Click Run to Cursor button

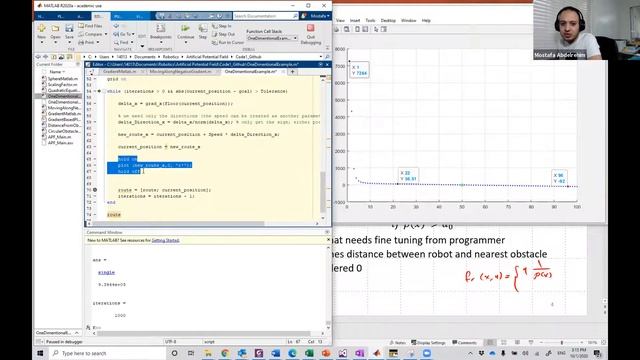tap(228, 42)
